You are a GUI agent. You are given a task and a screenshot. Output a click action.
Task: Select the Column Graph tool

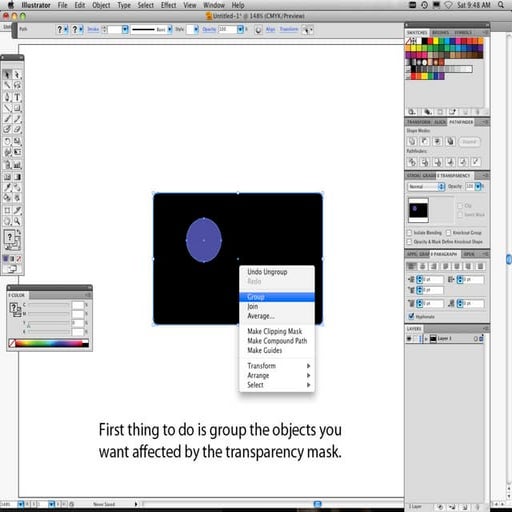[x=17, y=165]
